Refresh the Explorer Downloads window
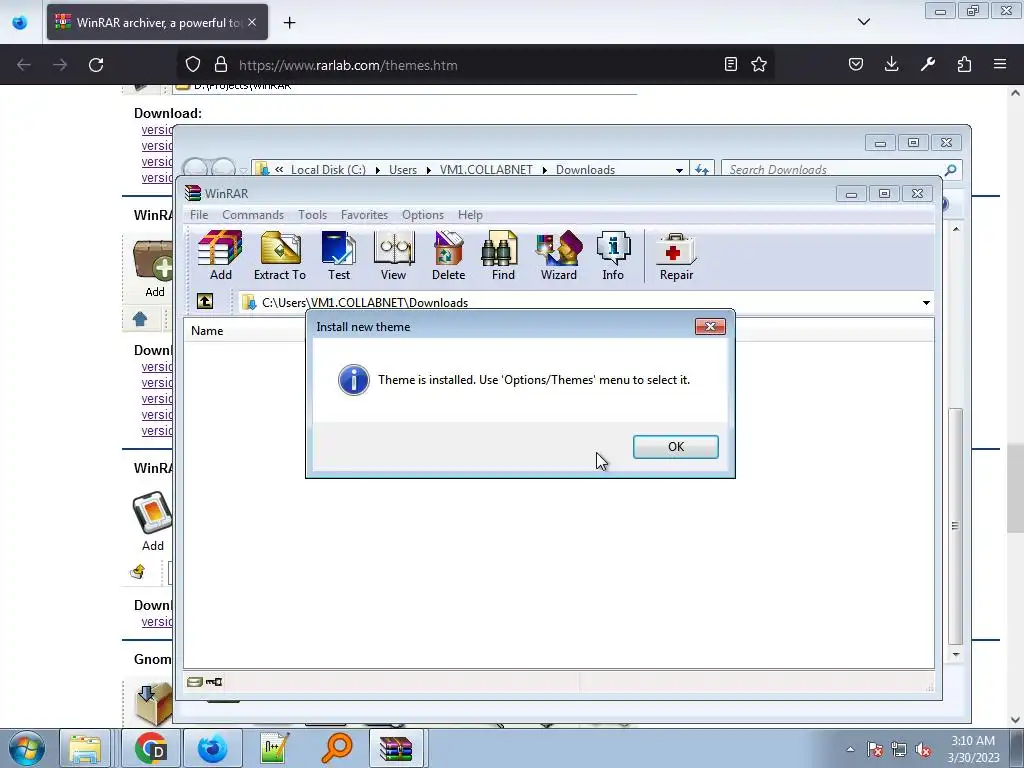This screenshot has height=768, width=1024. click(x=702, y=170)
